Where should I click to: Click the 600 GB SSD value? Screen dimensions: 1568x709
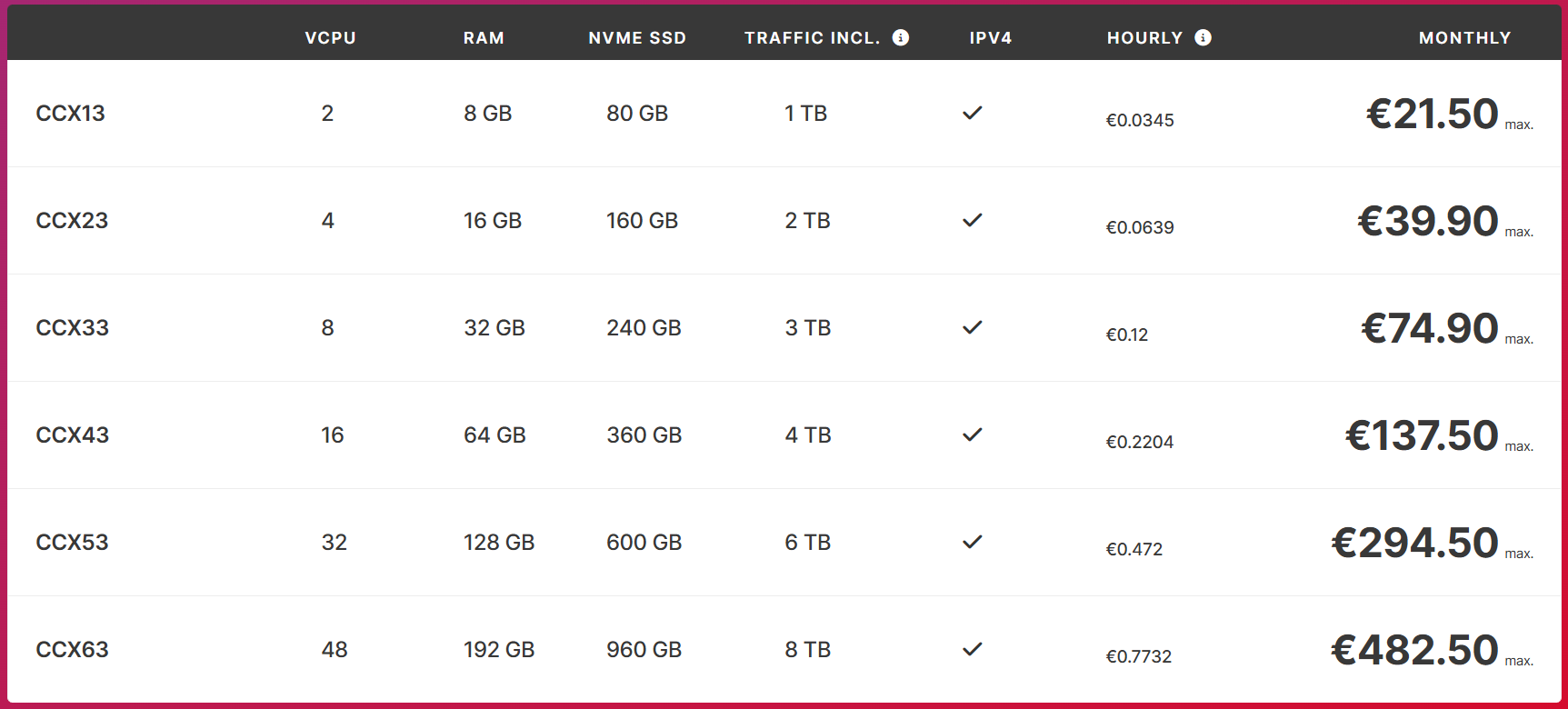tap(644, 543)
